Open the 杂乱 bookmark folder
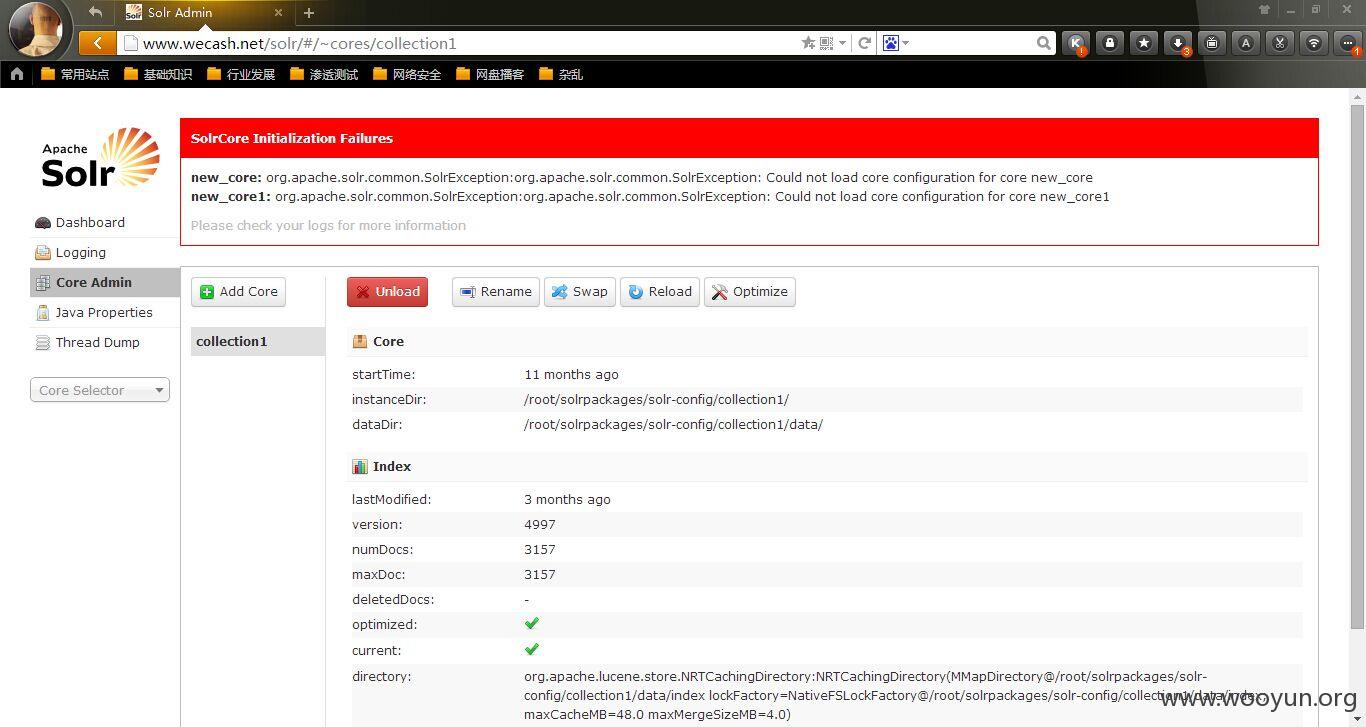This screenshot has width=1366, height=727. (561, 74)
